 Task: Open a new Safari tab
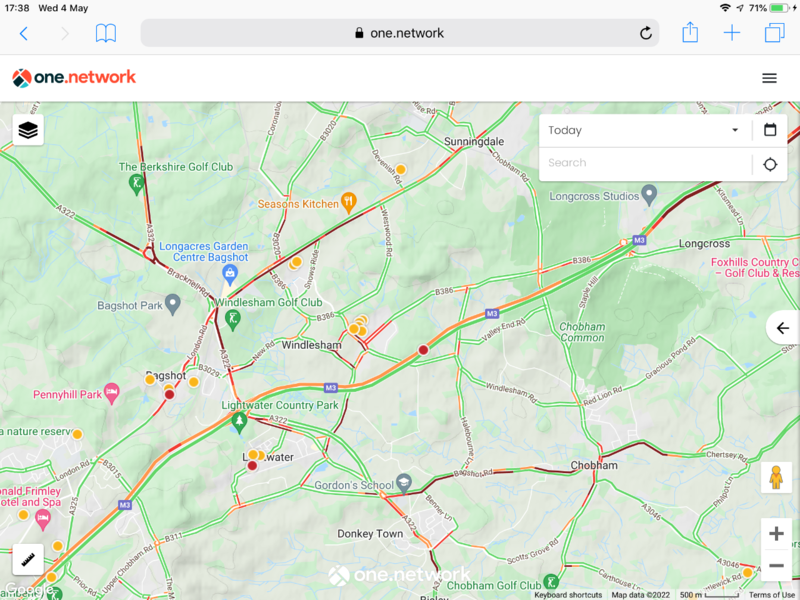point(732,33)
